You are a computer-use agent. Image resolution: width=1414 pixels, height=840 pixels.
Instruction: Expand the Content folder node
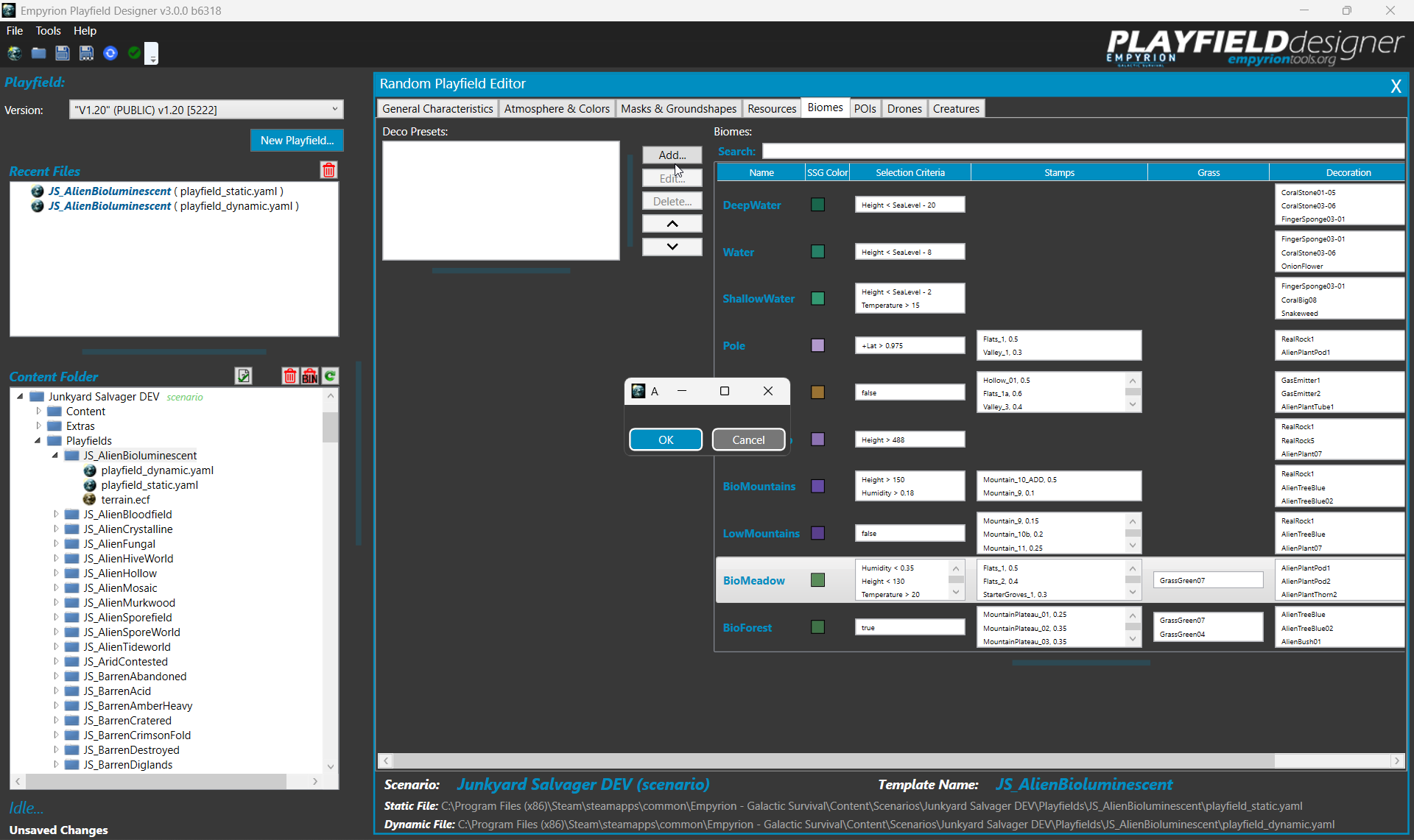38,411
